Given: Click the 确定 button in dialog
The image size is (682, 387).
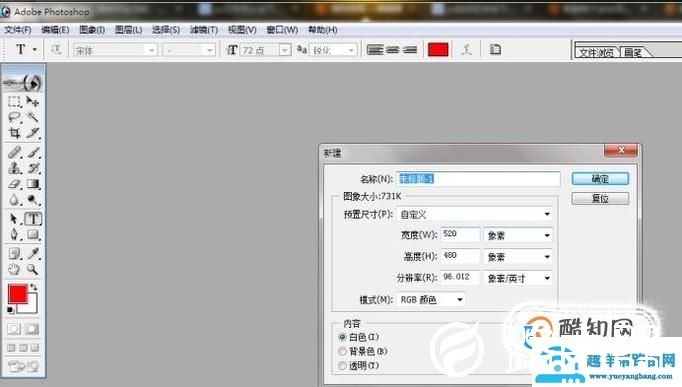Looking at the screenshot, I should click(600, 179).
